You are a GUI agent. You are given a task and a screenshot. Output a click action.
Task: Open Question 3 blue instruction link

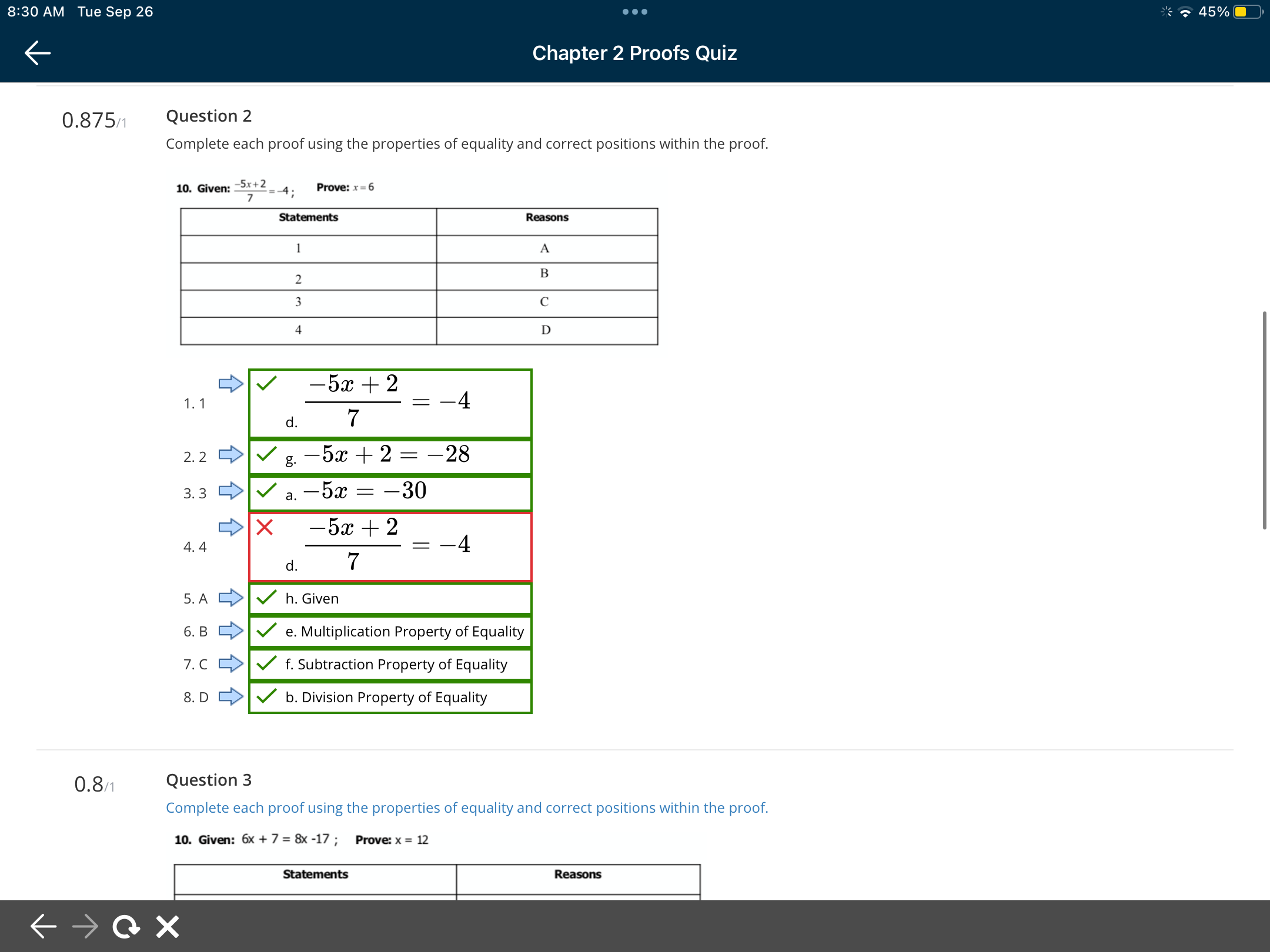467,808
